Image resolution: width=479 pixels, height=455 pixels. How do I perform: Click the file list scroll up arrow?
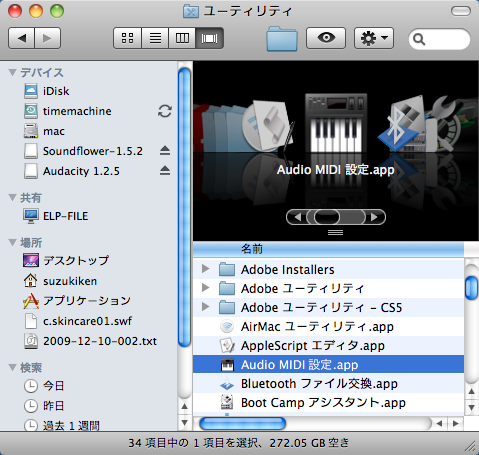point(471,392)
